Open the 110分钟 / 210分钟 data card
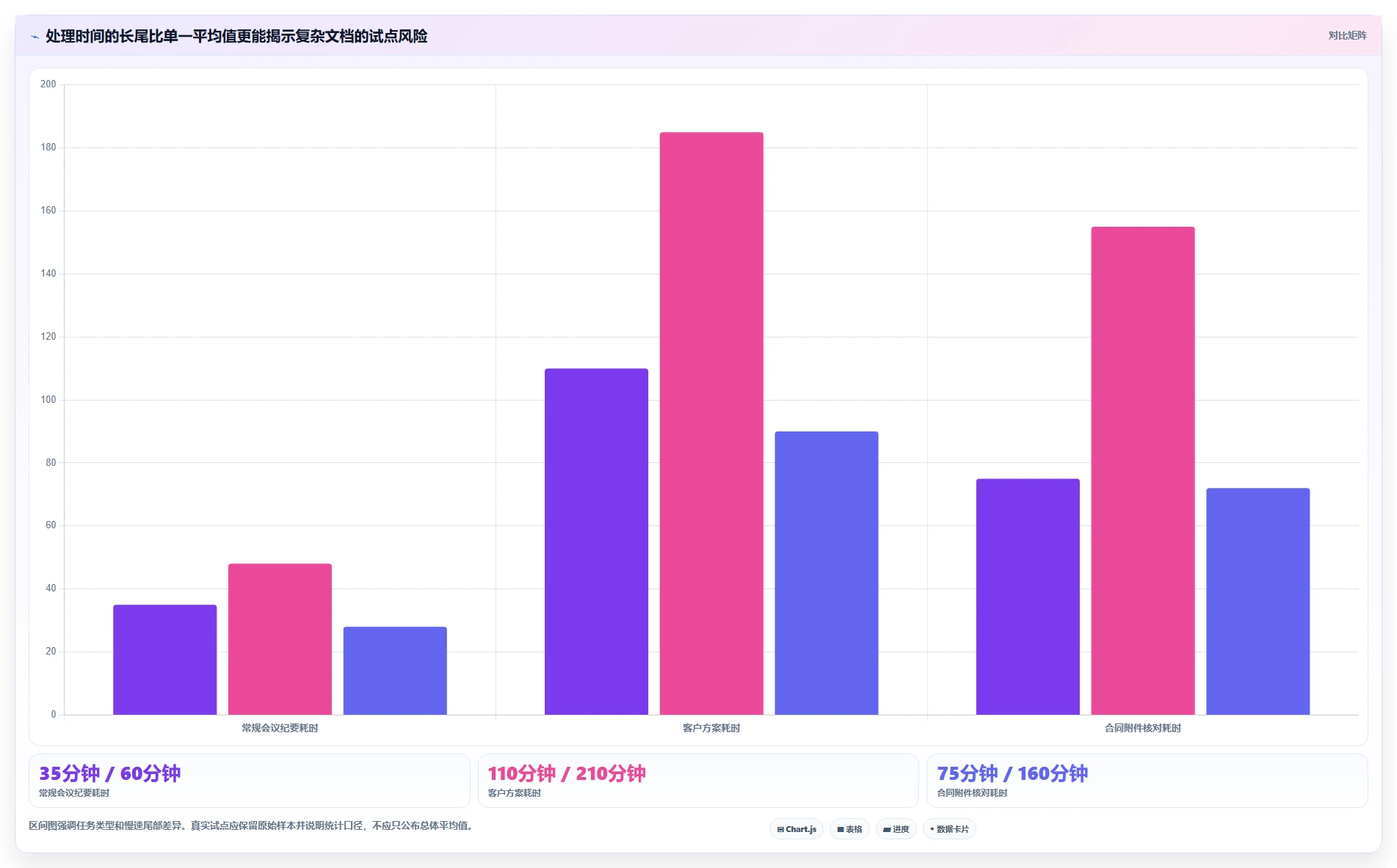Image resolution: width=1397 pixels, height=868 pixels. pyautogui.click(x=698, y=781)
